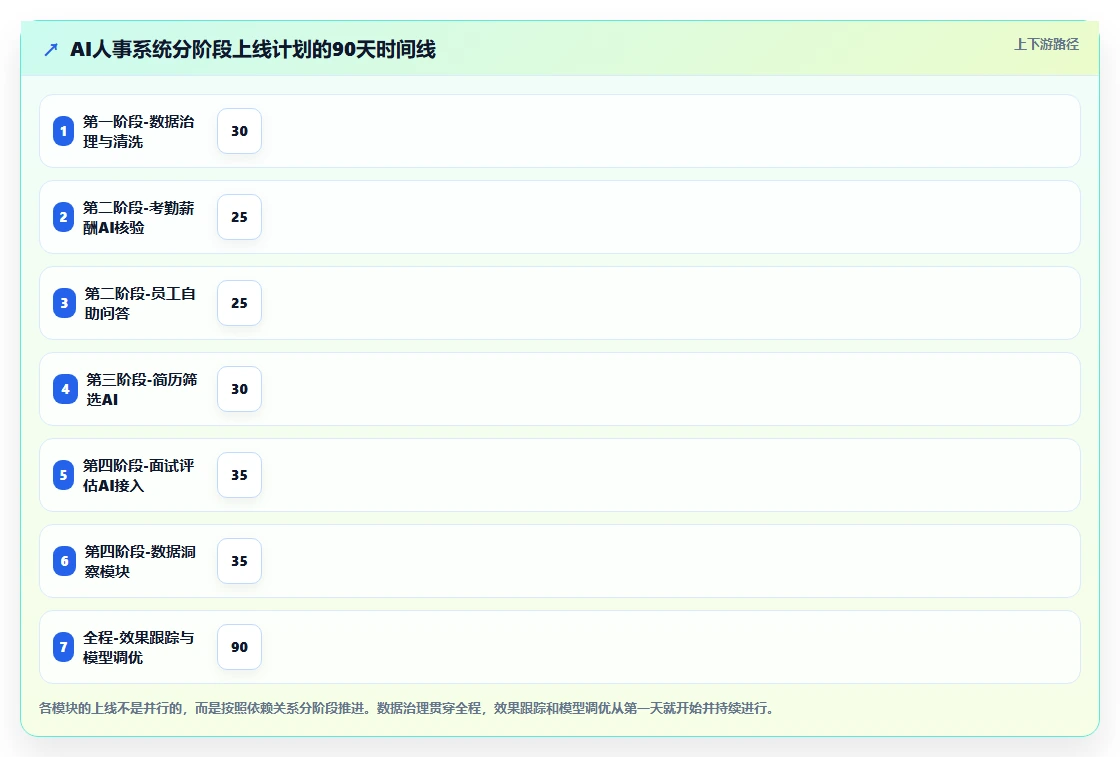Click step badge 4 for 简历筛选AI
The width and height of the screenshot is (1120, 757).
pos(65,389)
